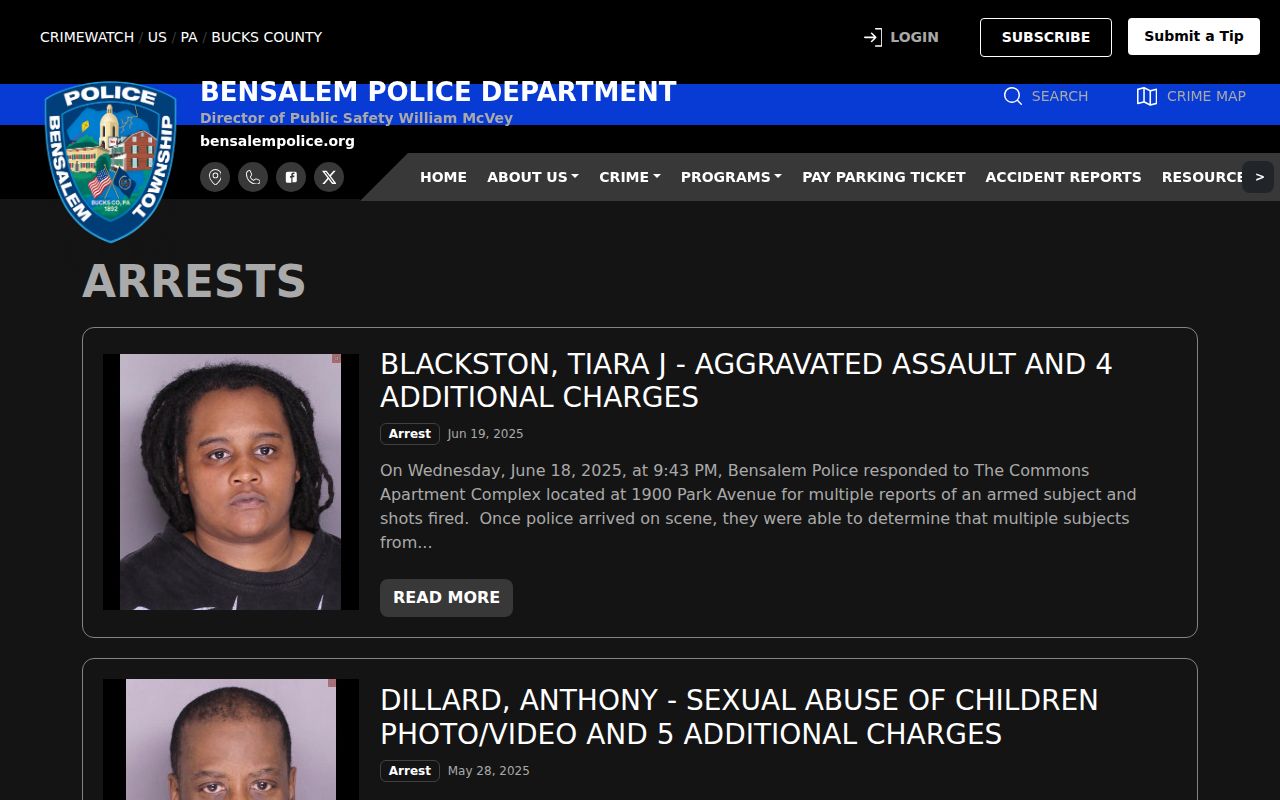Open the Facebook social icon
1280x800 pixels.
coord(291,177)
